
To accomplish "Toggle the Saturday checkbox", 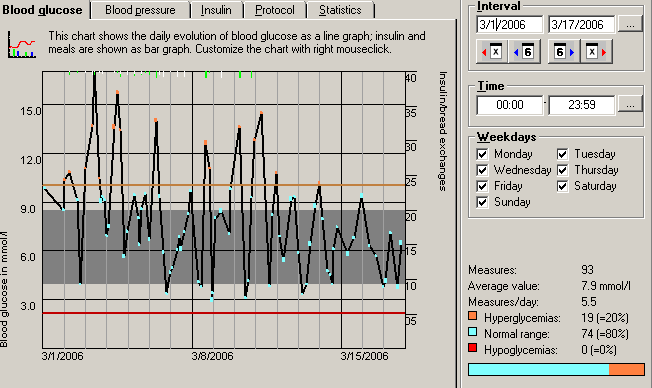I will pyautogui.click(x=563, y=186).
